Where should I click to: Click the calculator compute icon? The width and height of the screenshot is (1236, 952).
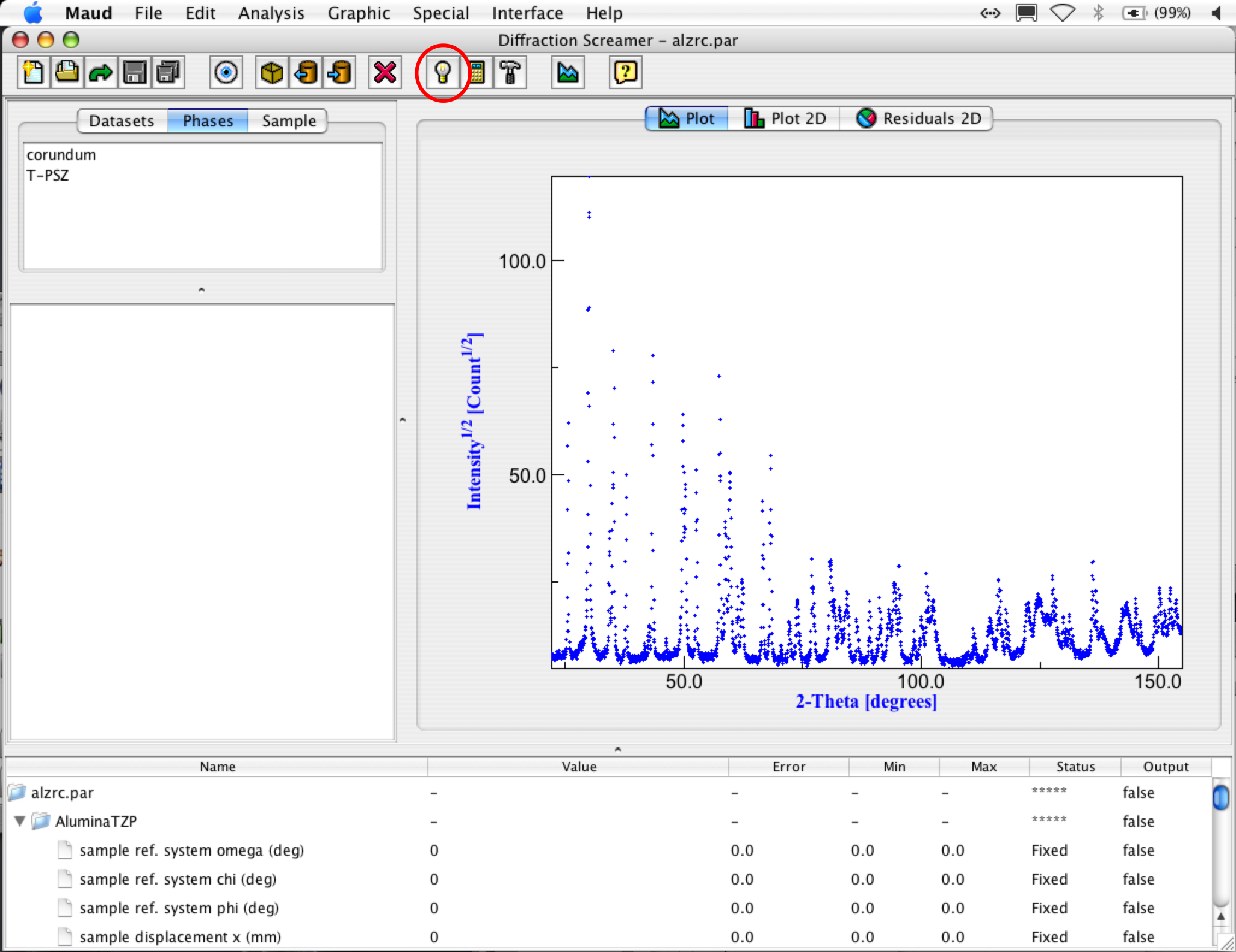(477, 73)
